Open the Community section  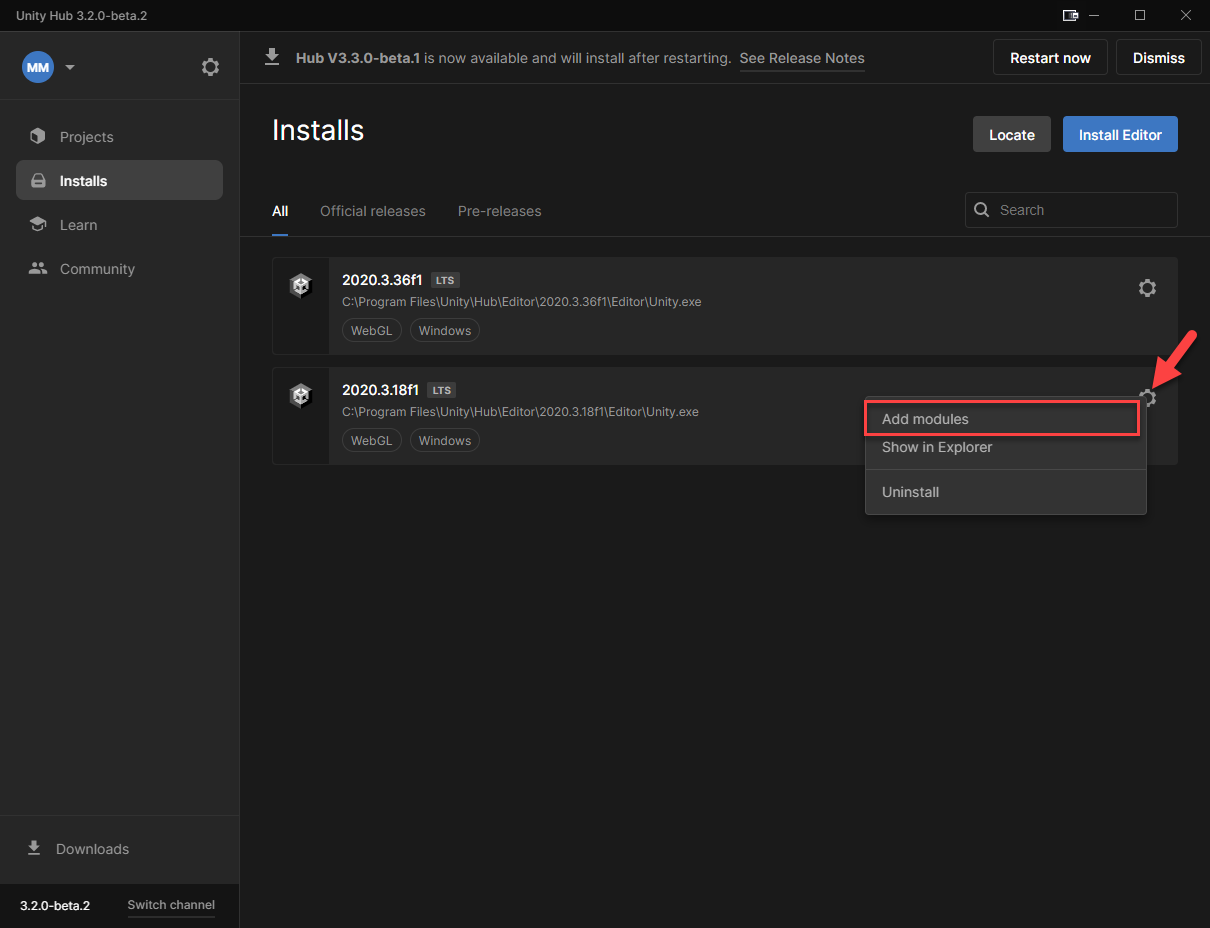pyautogui.click(x=97, y=269)
